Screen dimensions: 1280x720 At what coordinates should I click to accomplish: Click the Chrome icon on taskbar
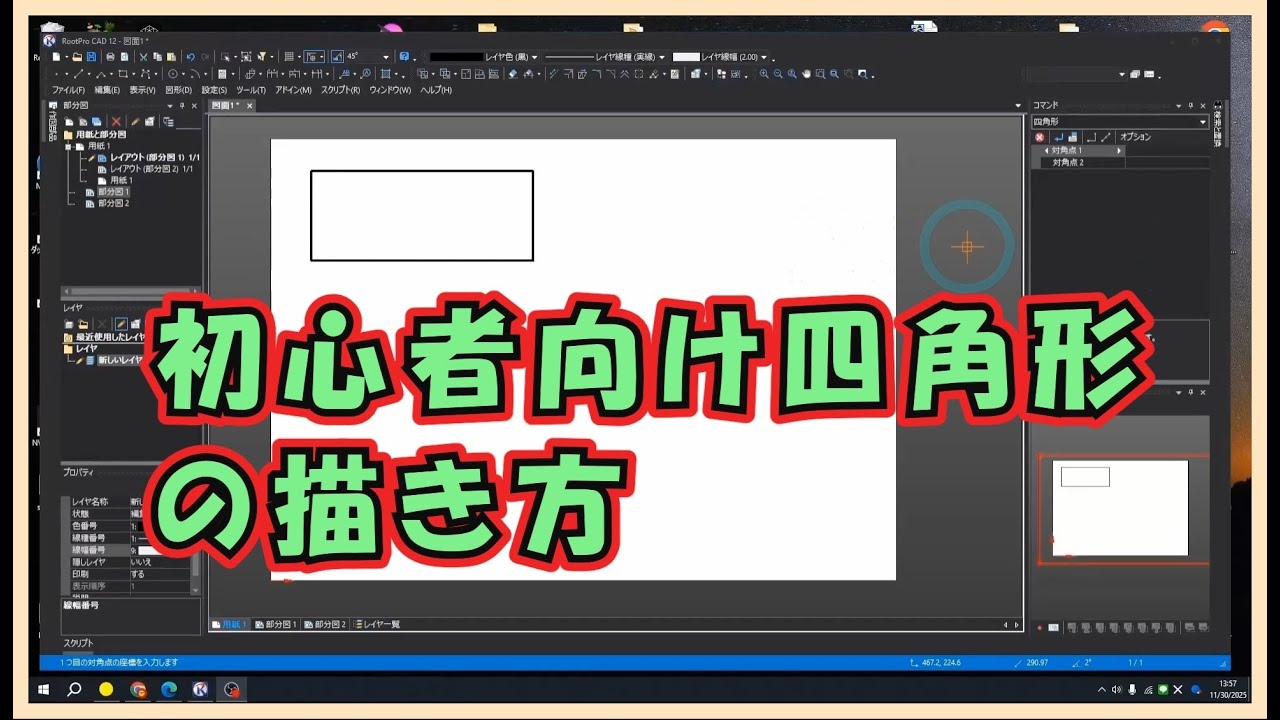pos(138,689)
